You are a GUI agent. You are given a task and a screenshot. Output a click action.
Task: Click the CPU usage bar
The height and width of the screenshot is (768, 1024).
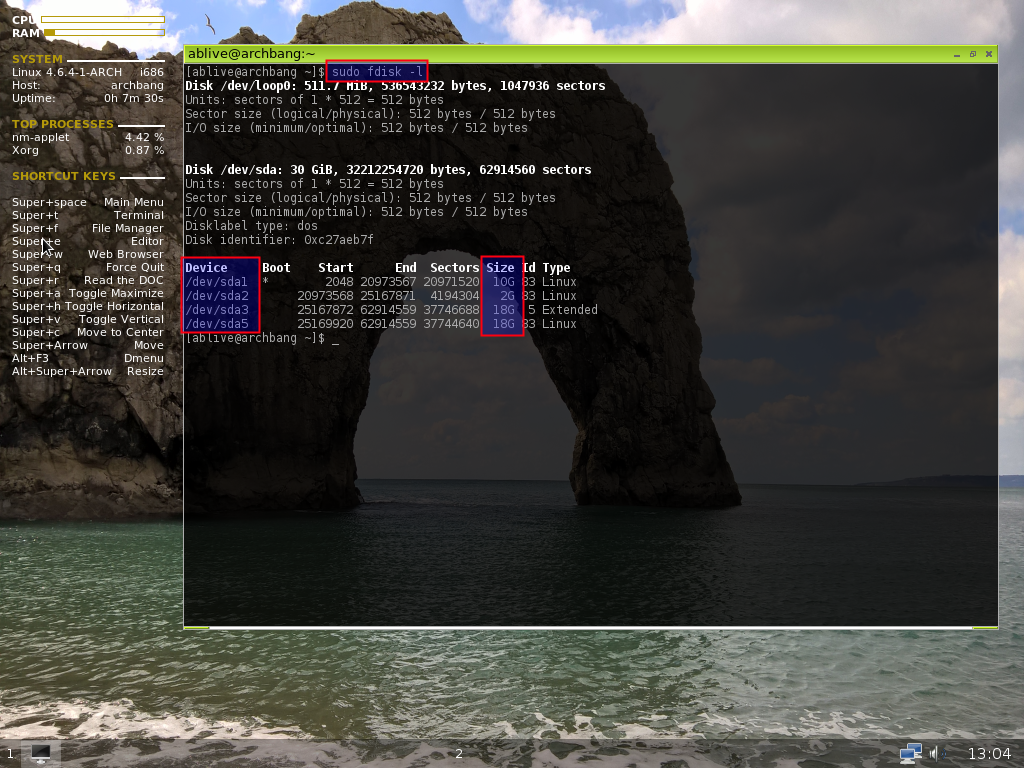[x=103, y=20]
